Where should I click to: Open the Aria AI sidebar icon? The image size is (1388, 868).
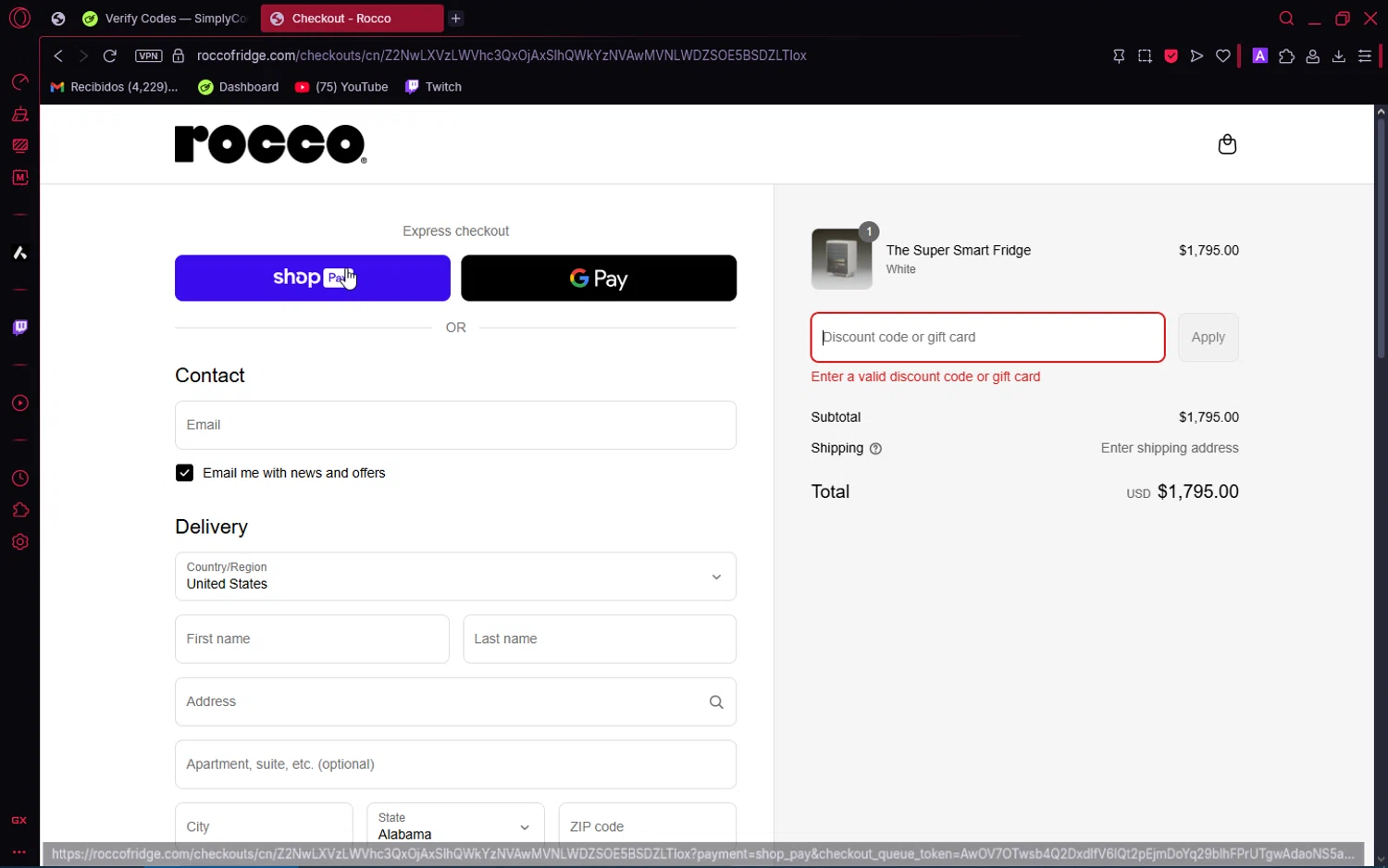[x=19, y=253]
